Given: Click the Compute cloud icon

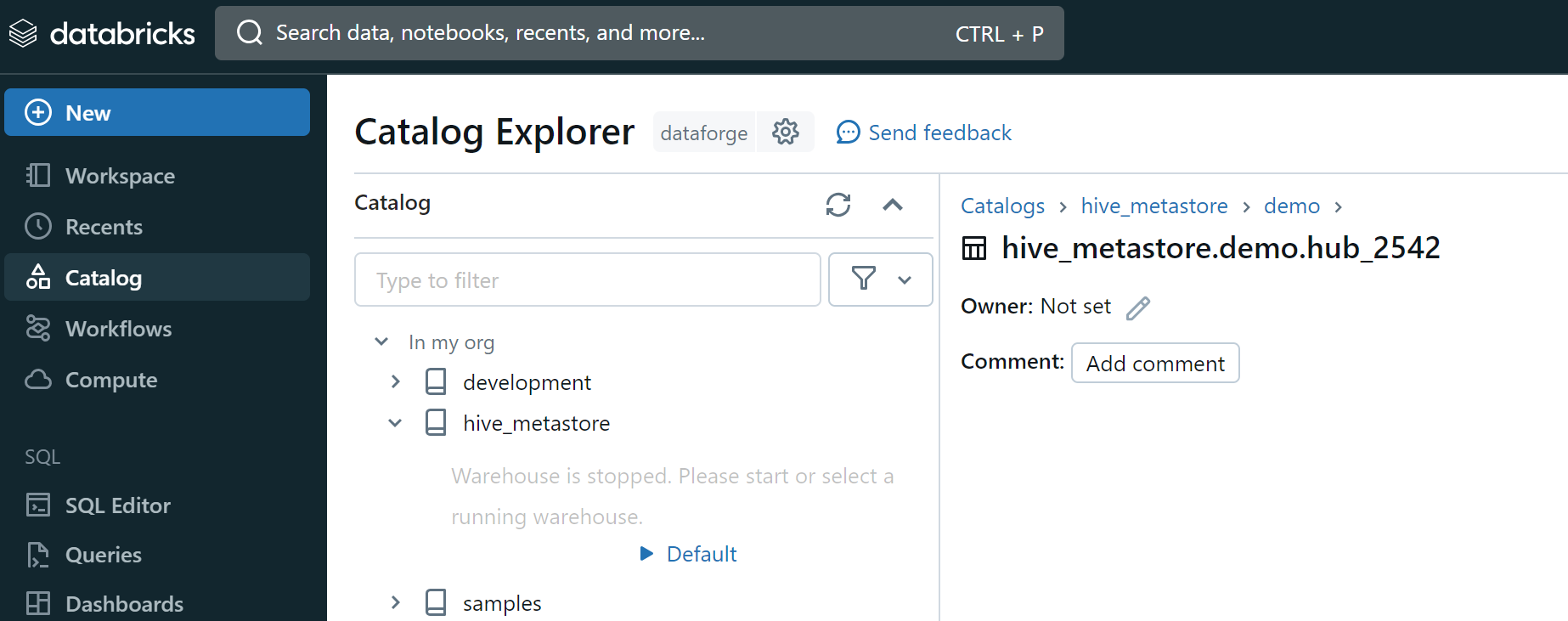Looking at the screenshot, I should pos(38,379).
